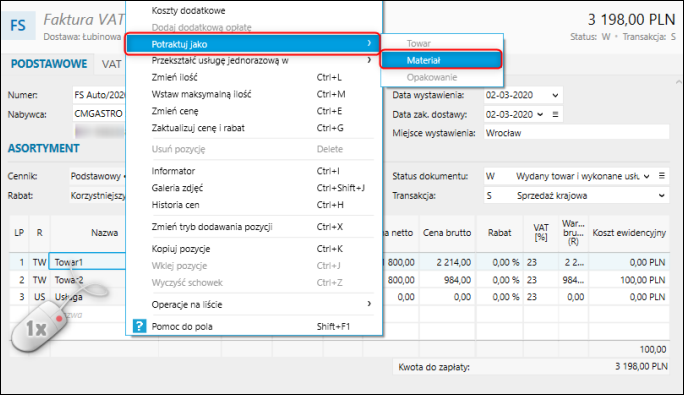Viewport: 684px width, 395px height.
Task: Switch to the PODSTAWOWE tab
Action: coord(49,64)
